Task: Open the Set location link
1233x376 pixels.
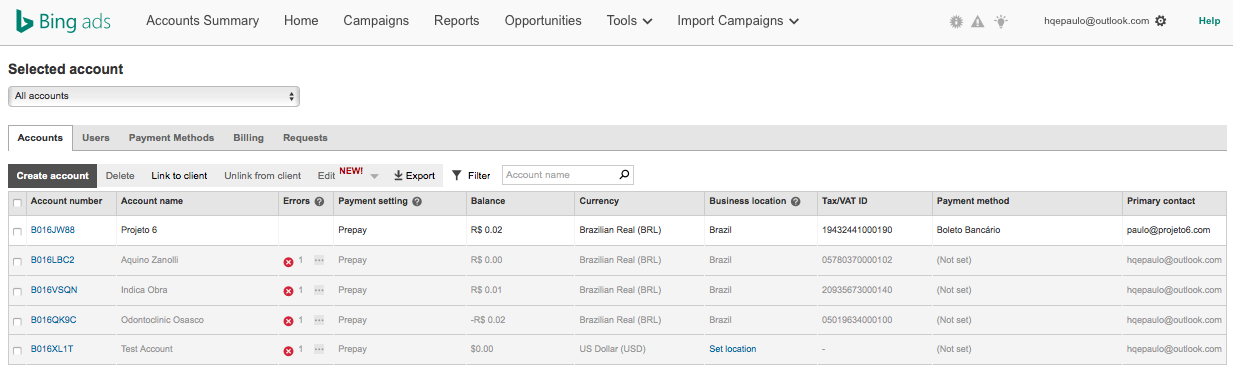Action: coord(733,349)
